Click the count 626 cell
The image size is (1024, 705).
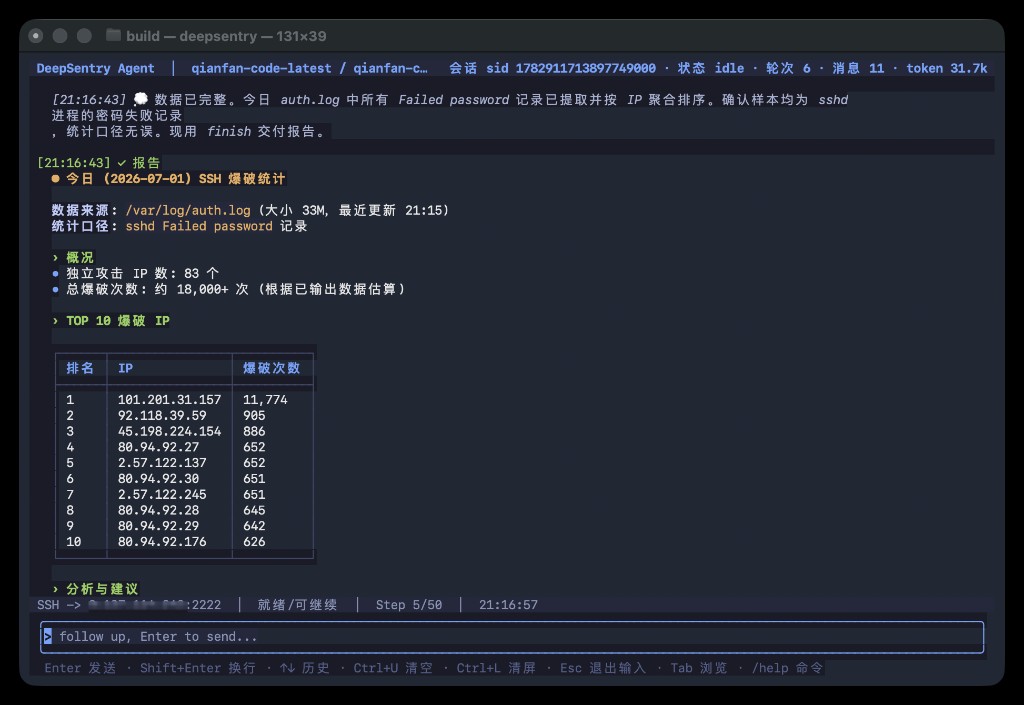coord(254,541)
